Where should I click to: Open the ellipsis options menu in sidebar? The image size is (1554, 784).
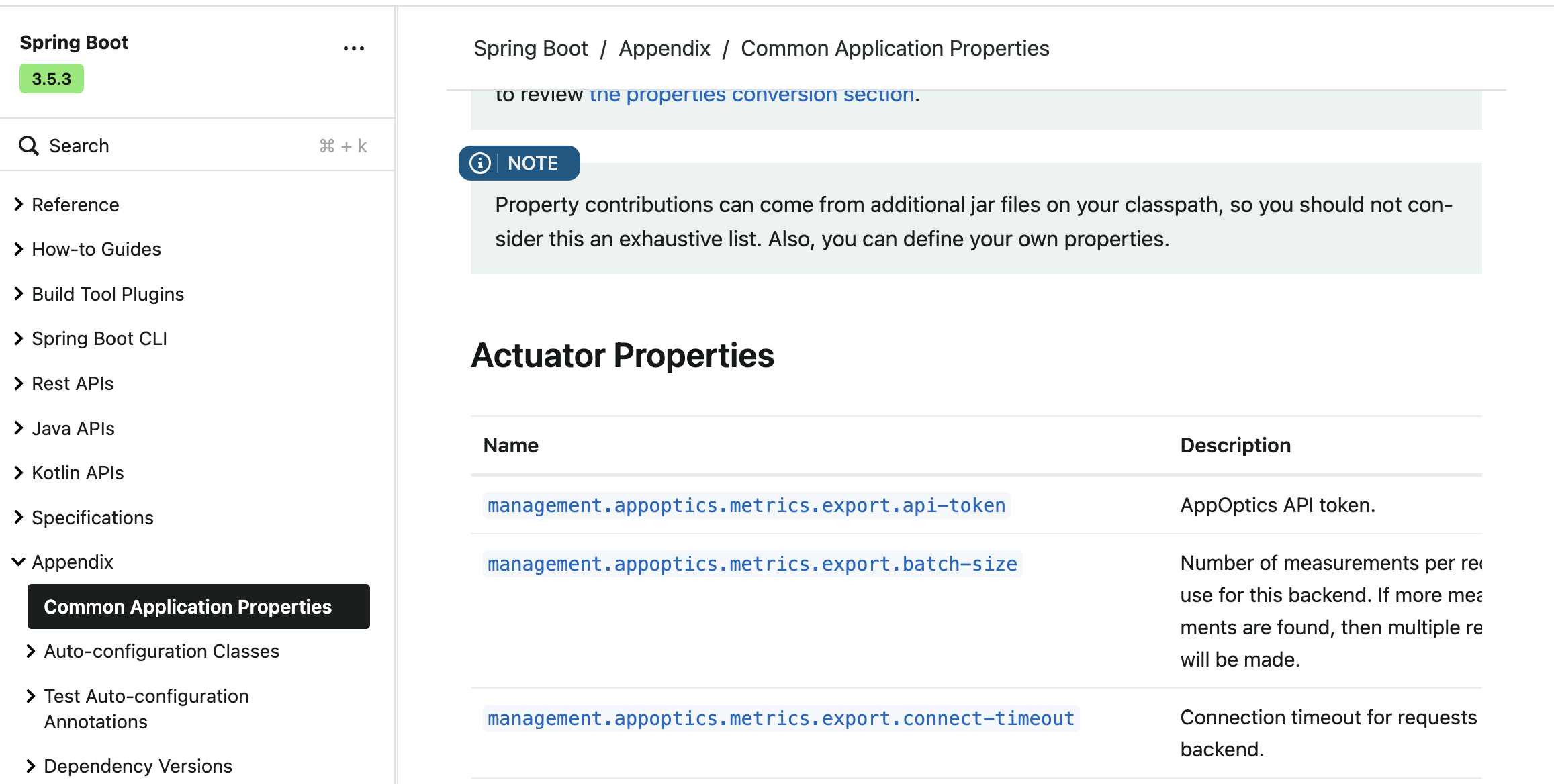tap(354, 48)
